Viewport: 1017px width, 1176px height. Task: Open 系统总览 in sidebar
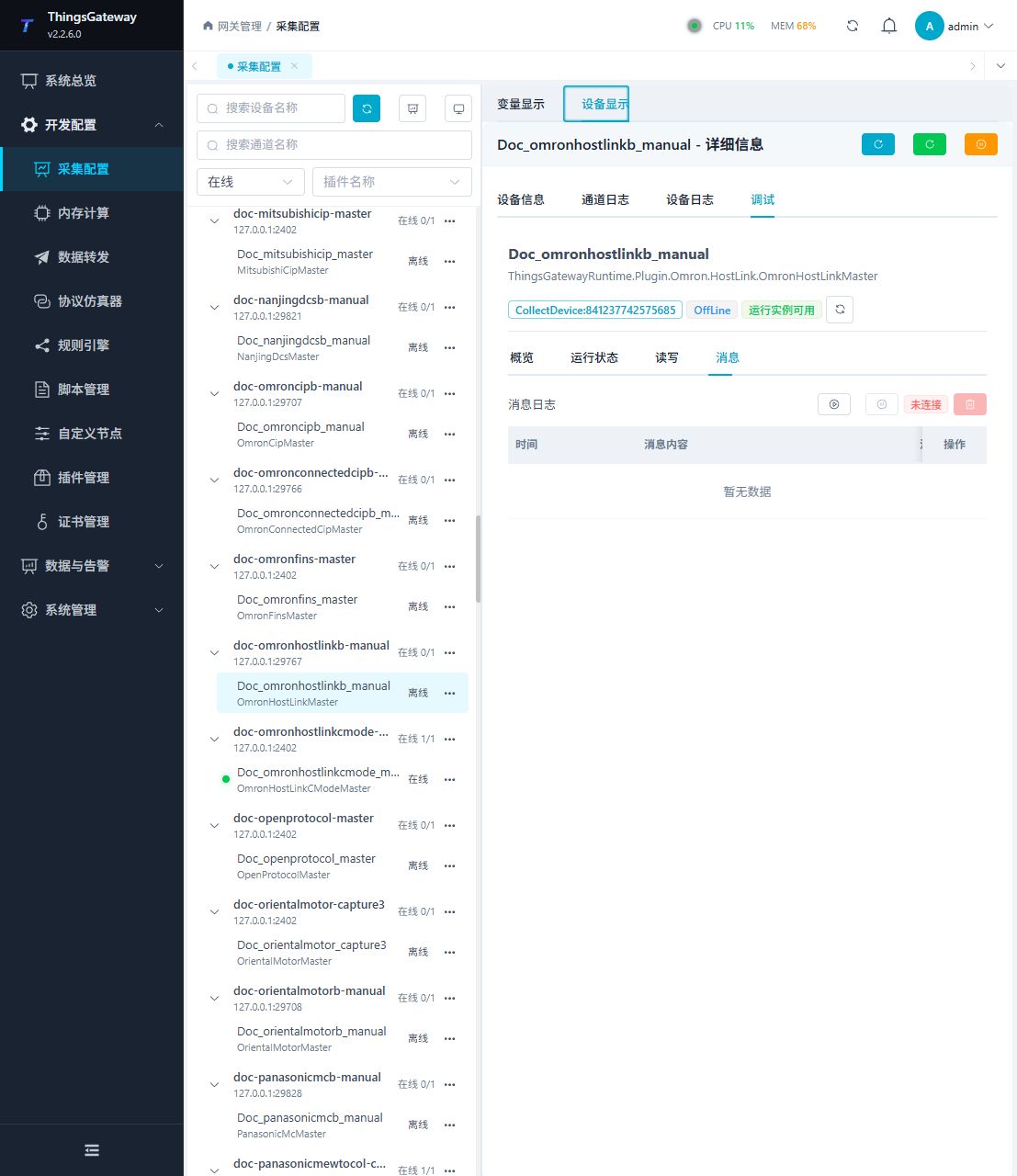(x=92, y=81)
